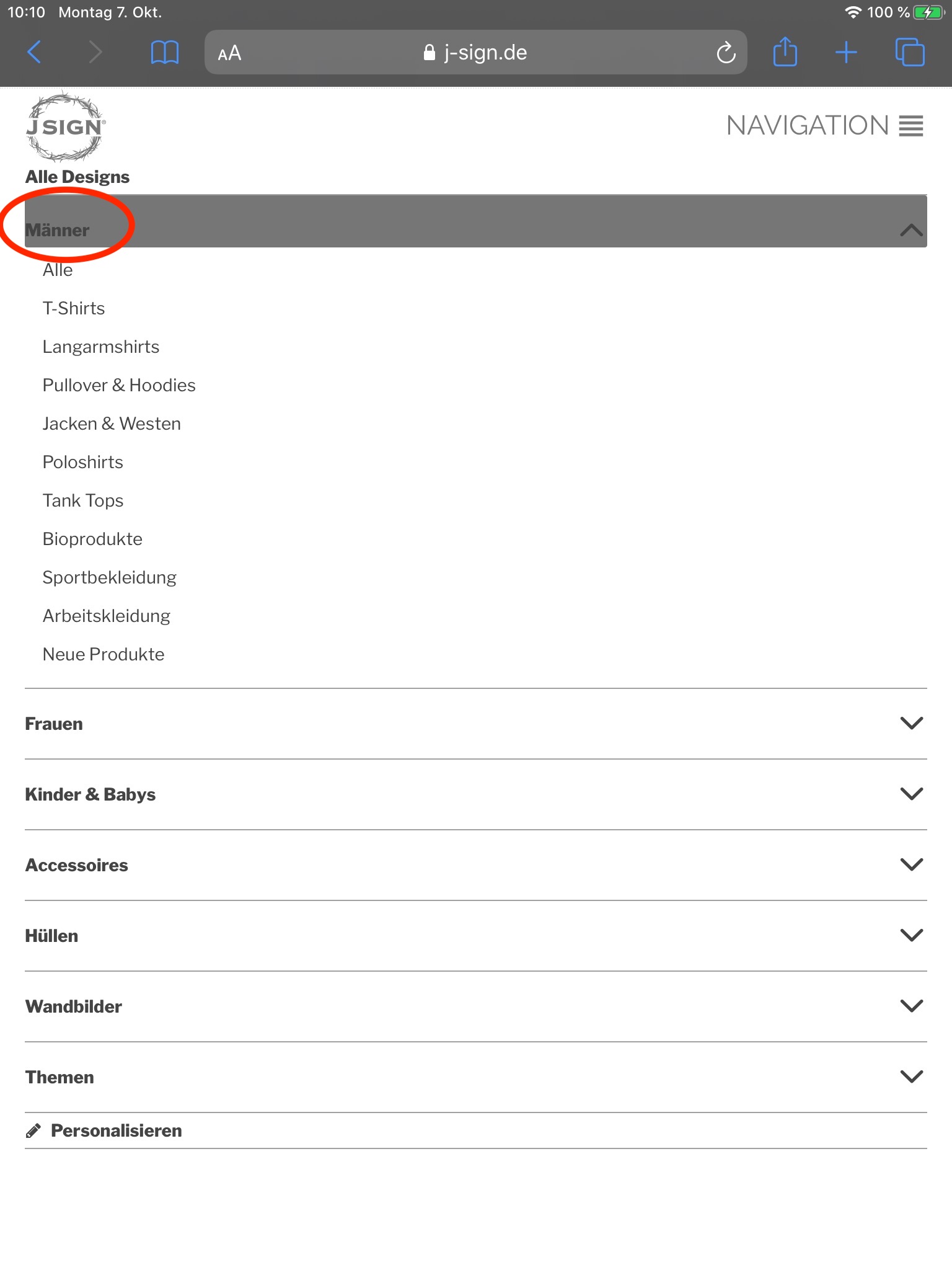Select T-Shirts under Männer
This screenshot has height=1270, width=952.
click(74, 308)
